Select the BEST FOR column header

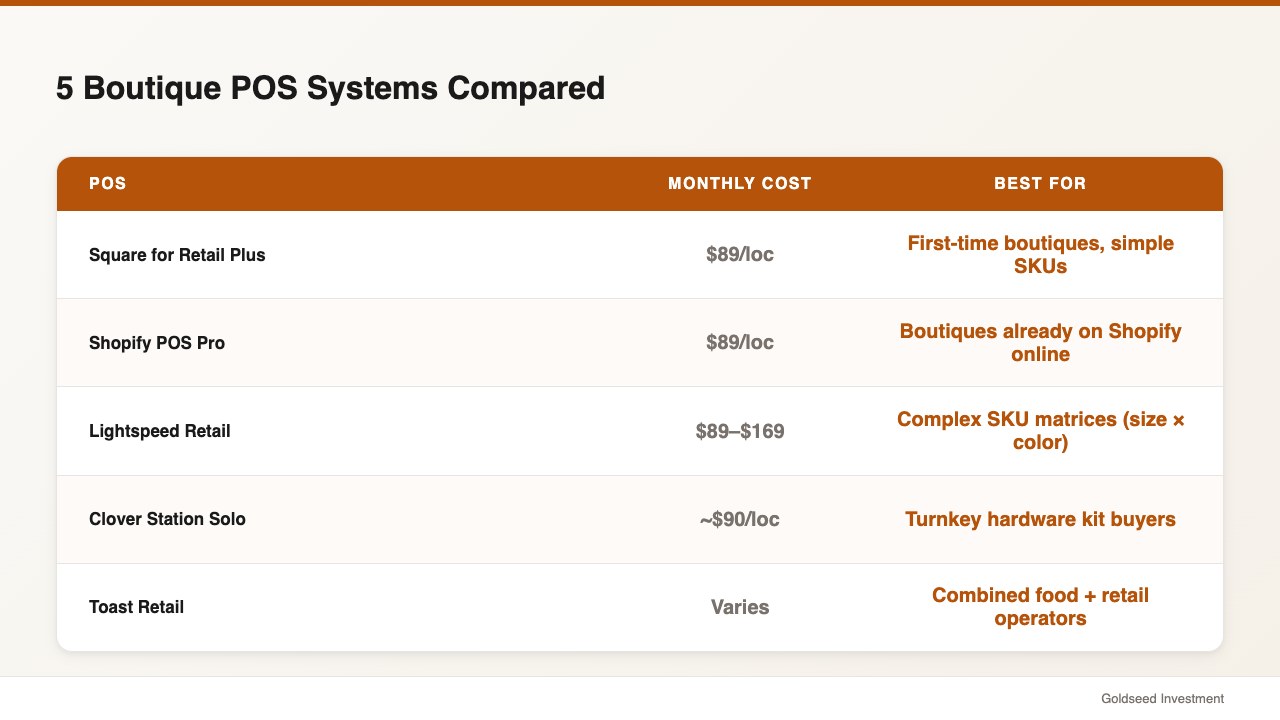point(1040,184)
